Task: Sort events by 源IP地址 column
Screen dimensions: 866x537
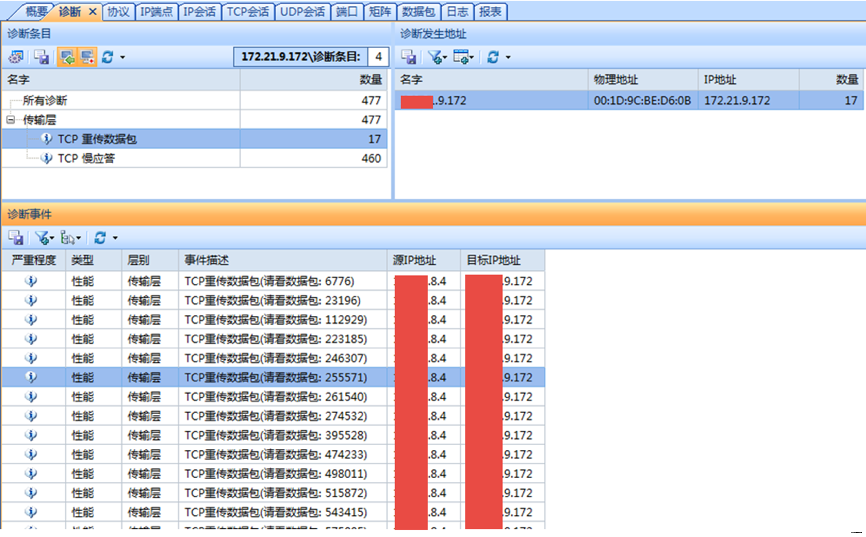Action: click(x=424, y=260)
